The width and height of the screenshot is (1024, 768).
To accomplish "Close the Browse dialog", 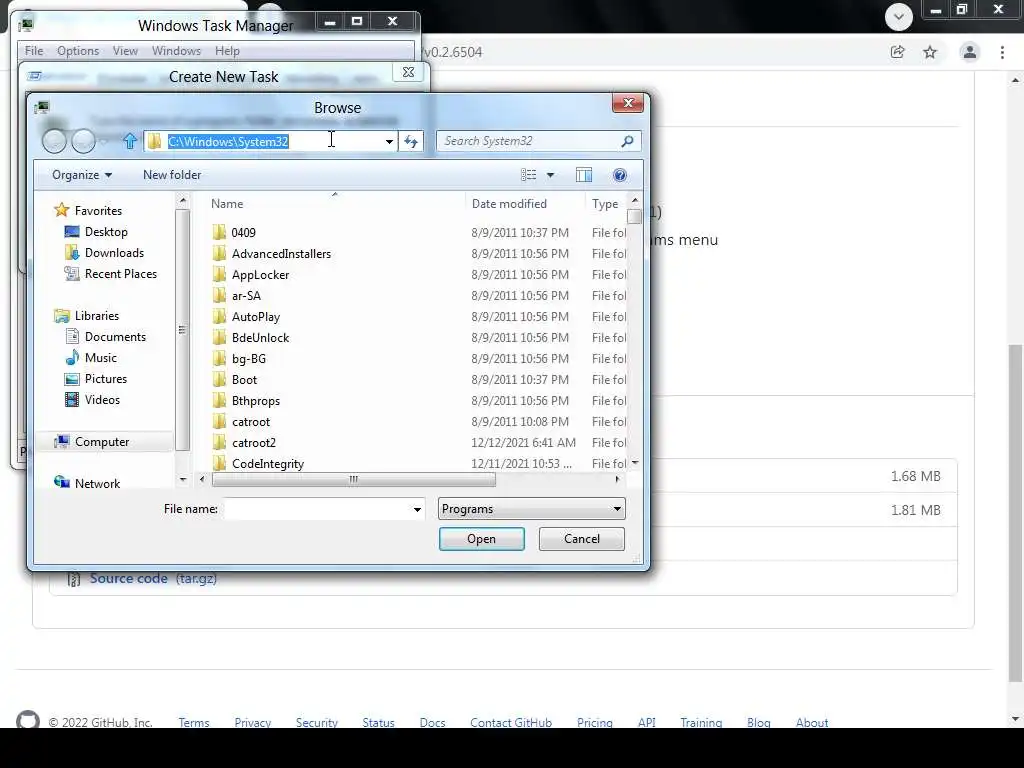I will pos(628,103).
